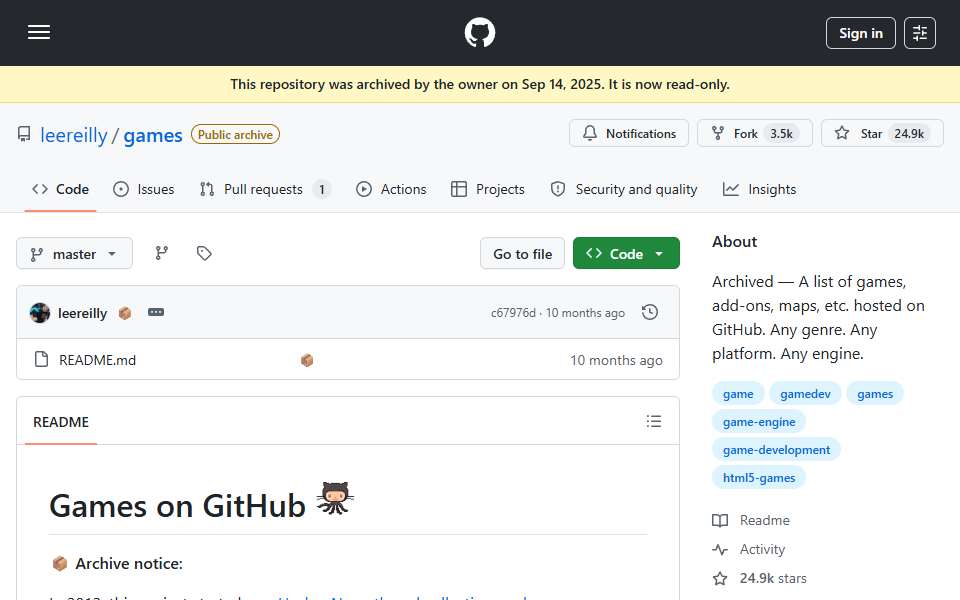Image resolution: width=960 pixels, height=600 pixels.
Task: Open the README.md file
Action: click(97, 360)
